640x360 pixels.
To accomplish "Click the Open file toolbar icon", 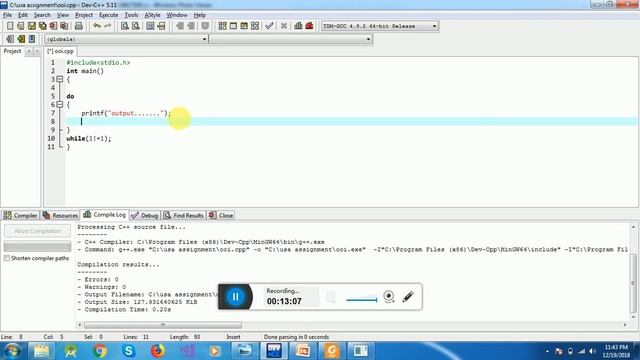I will tap(20, 26).
